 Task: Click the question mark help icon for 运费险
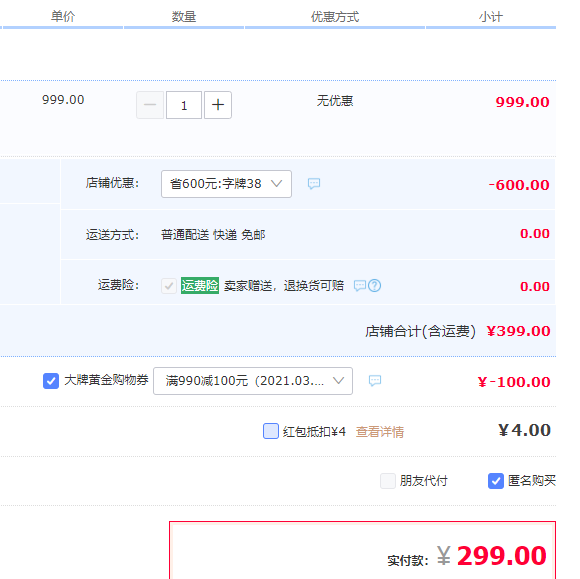pyautogui.click(x=375, y=286)
